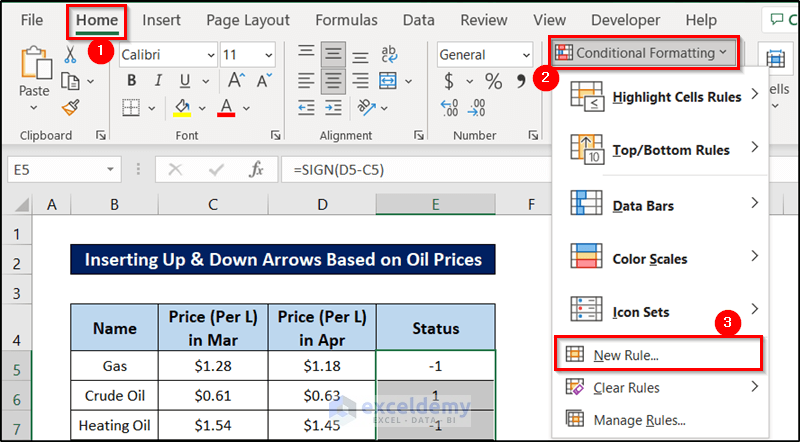Screen dimensions: 800x442
Task: Click Merge & Center icon
Action: click(388, 81)
